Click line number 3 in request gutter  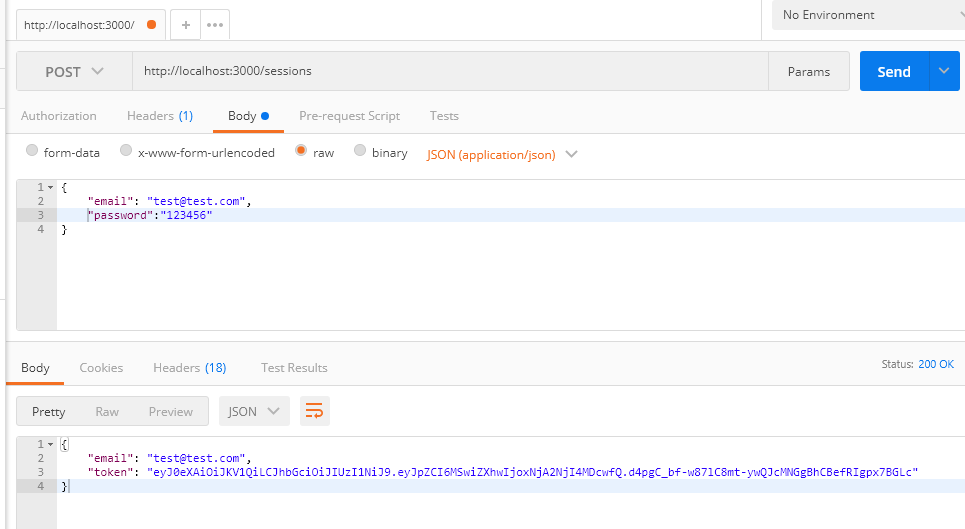tap(41, 215)
